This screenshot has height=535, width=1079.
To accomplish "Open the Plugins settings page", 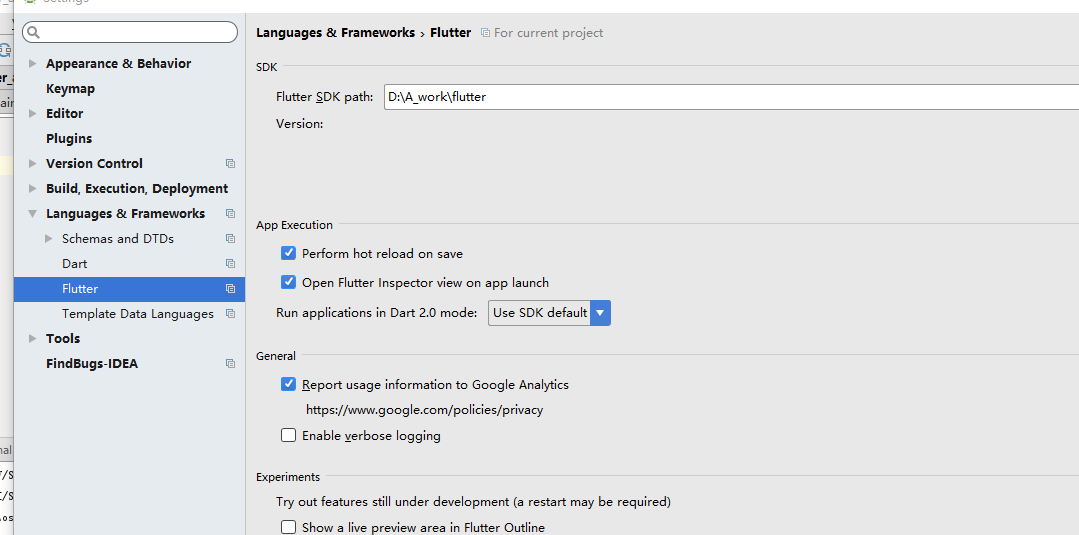I will [x=69, y=138].
